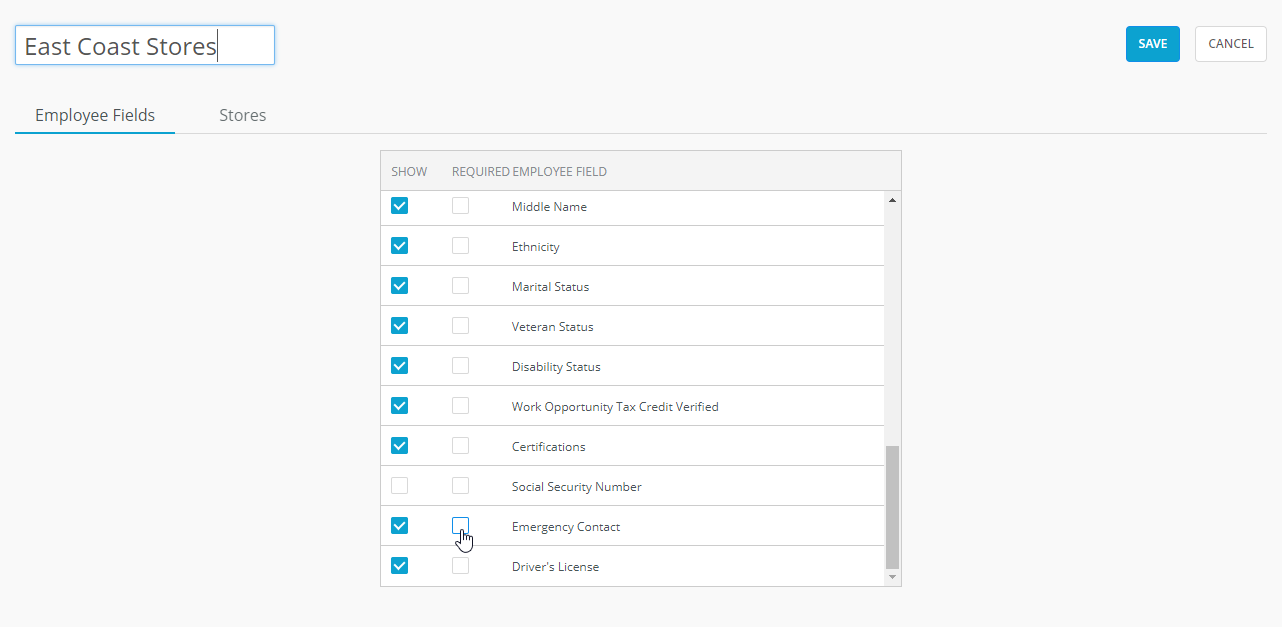Screen dimensions: 1282x627
Task: Toggle Show checkbox for Disability Status
Action: (x=399, y=365)
